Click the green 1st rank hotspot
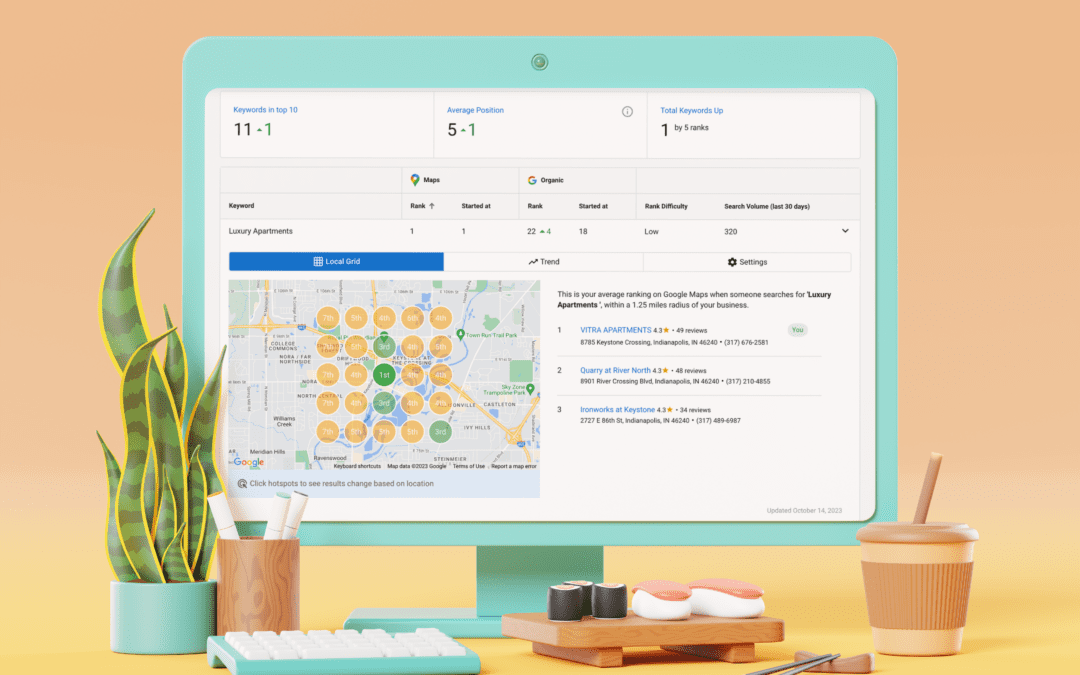Screen dimensions: 1080x675 coord(384,375)
